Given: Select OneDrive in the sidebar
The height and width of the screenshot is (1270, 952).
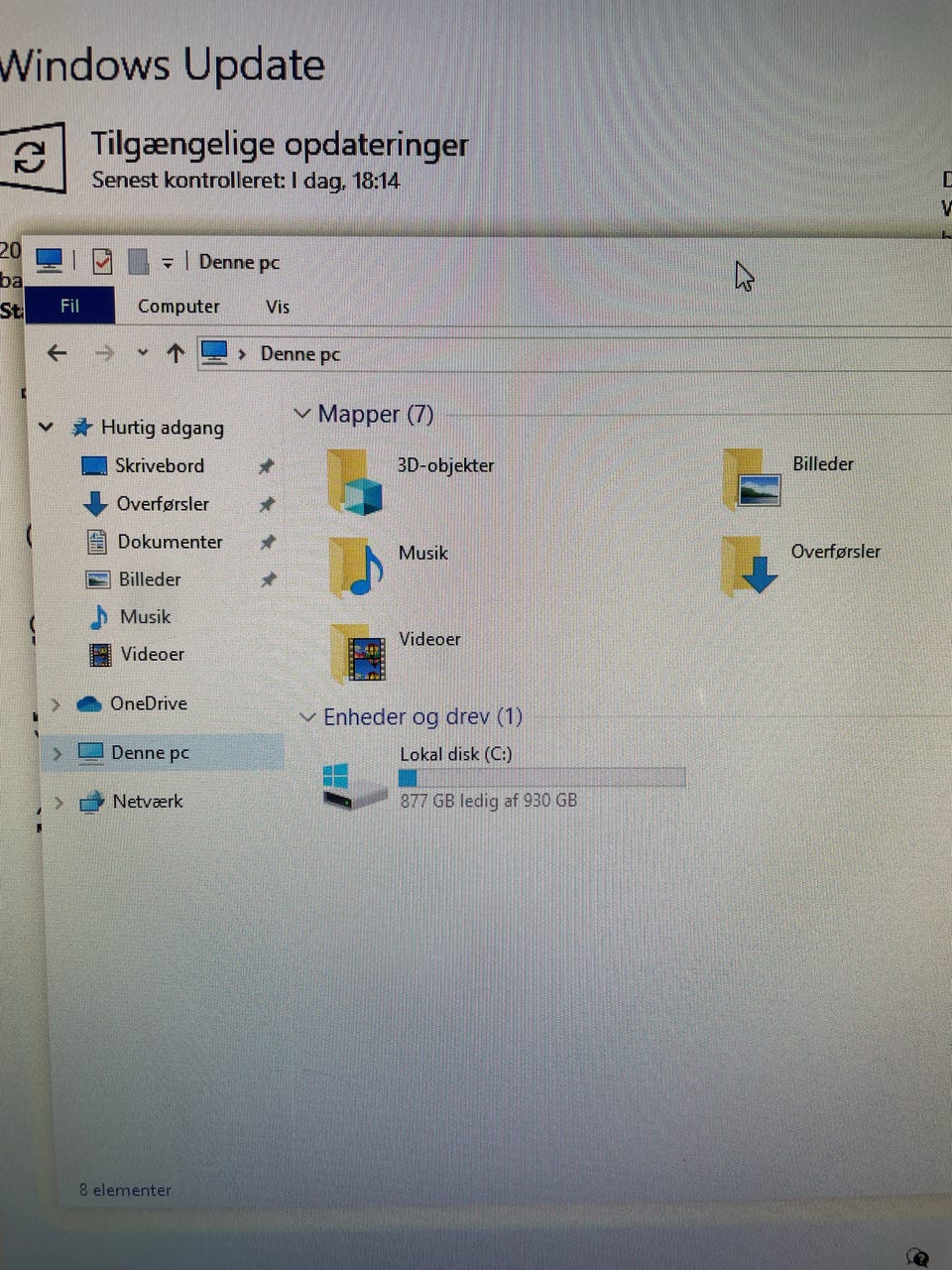Looking at the screenshot, I should tap(149, 703).
